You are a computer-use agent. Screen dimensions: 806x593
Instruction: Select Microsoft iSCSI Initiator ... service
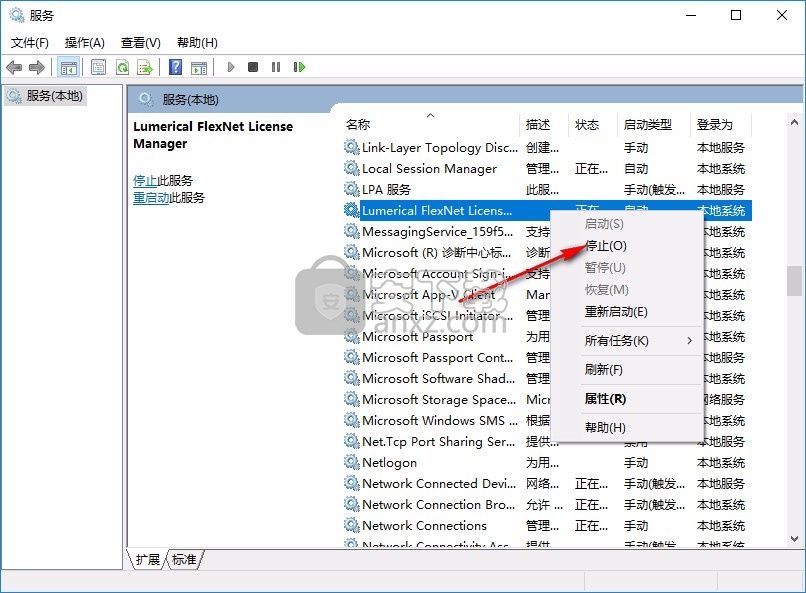click(x=437, y=315)
